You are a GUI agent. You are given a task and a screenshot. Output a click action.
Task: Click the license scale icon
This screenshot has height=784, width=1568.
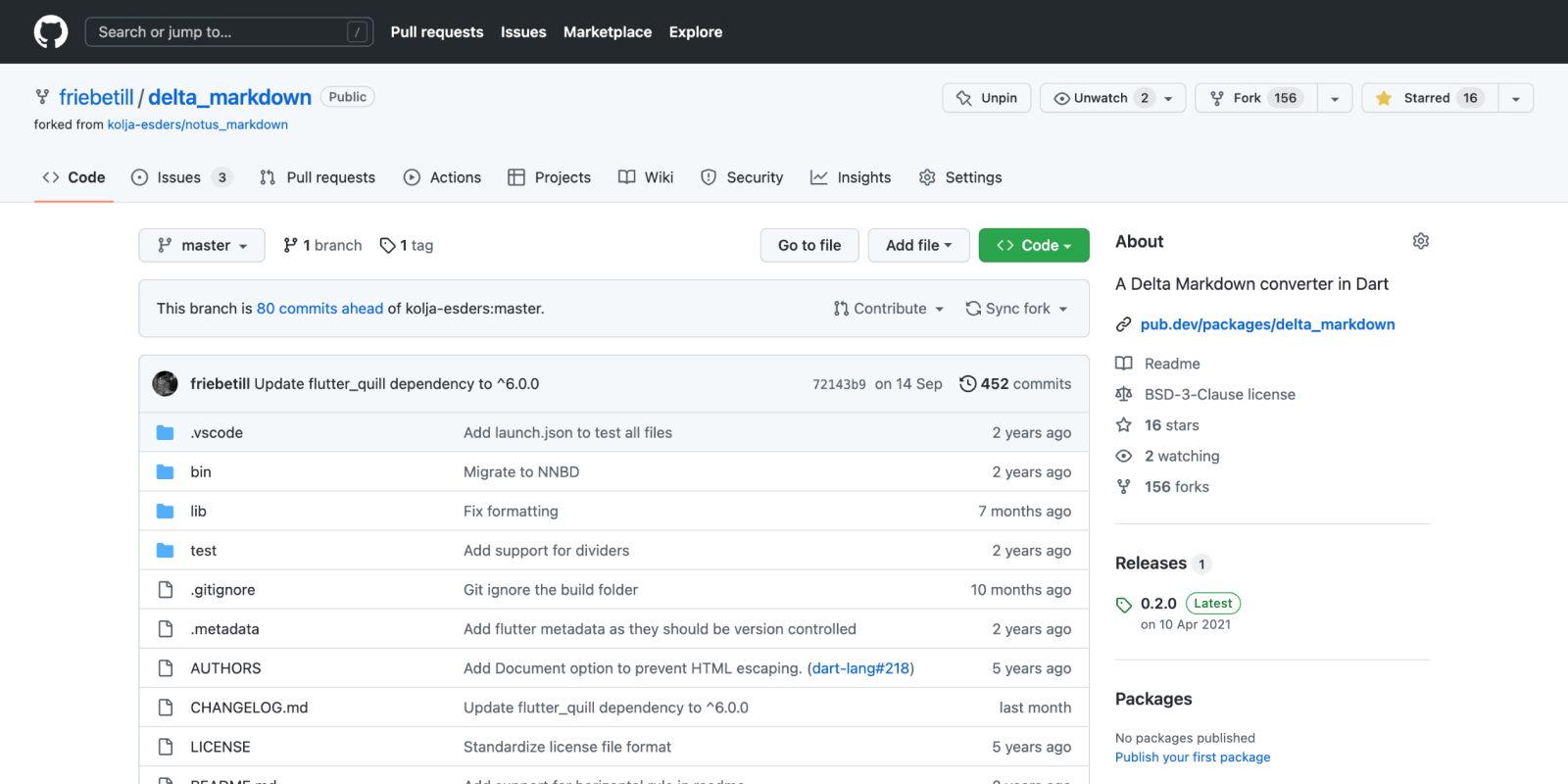pos(1124,394)
